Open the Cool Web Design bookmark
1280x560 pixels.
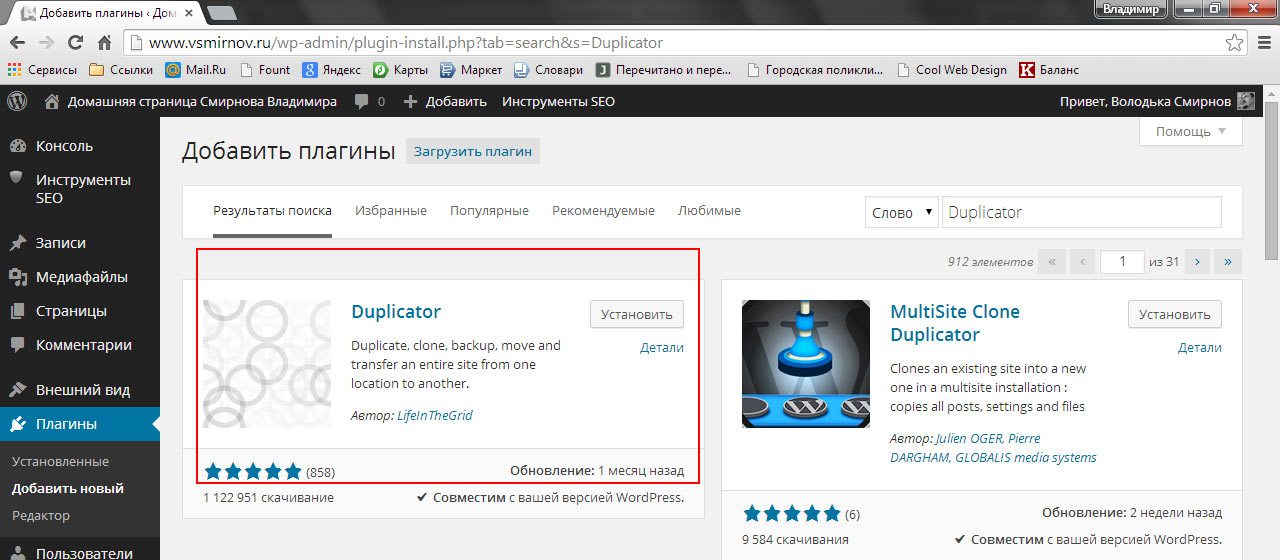click(x=952, y=70)
